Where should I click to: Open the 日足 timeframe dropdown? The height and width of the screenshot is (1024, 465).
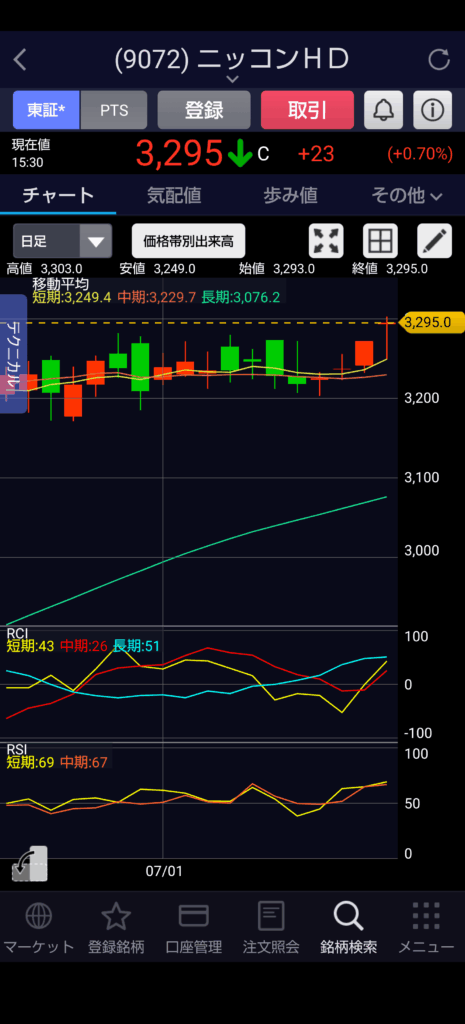[x=63, y=241]
